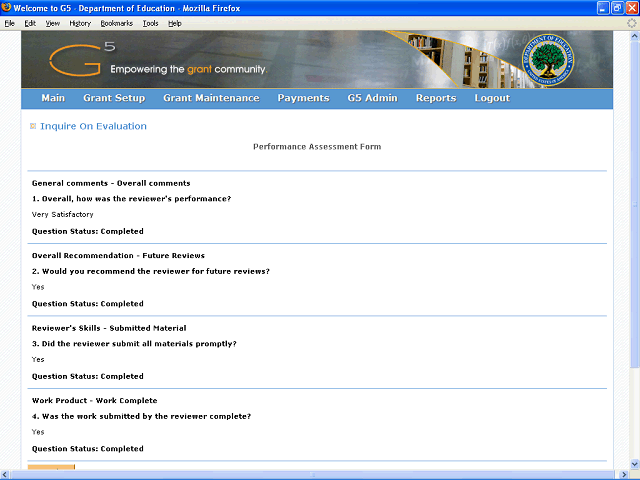
Task: Click the 'Overall Recommendation - Future Reviews' heading
Action: tap(118, 256)
